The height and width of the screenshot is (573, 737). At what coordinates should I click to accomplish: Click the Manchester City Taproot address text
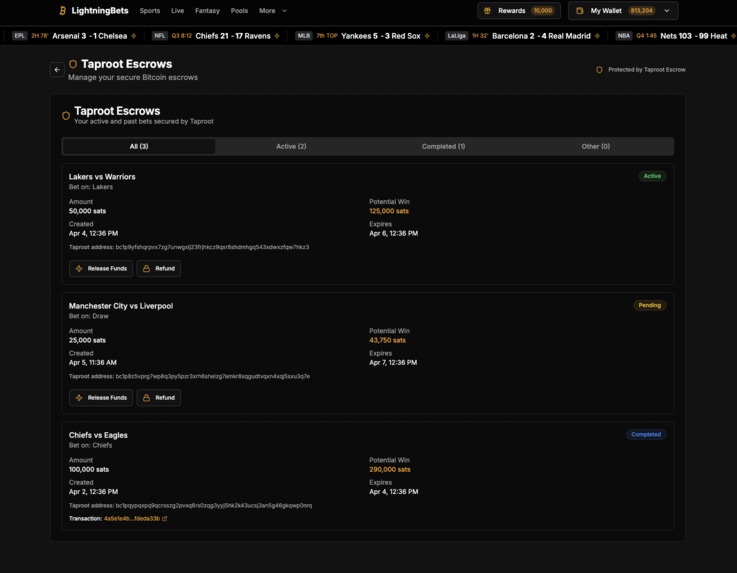pos(189,376)
